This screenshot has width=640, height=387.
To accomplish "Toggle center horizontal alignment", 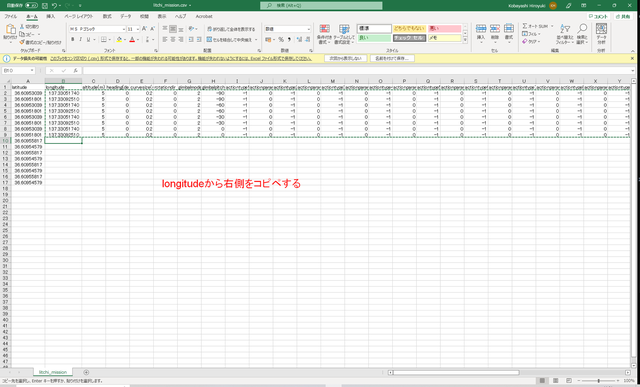I will tap(173, 40).
